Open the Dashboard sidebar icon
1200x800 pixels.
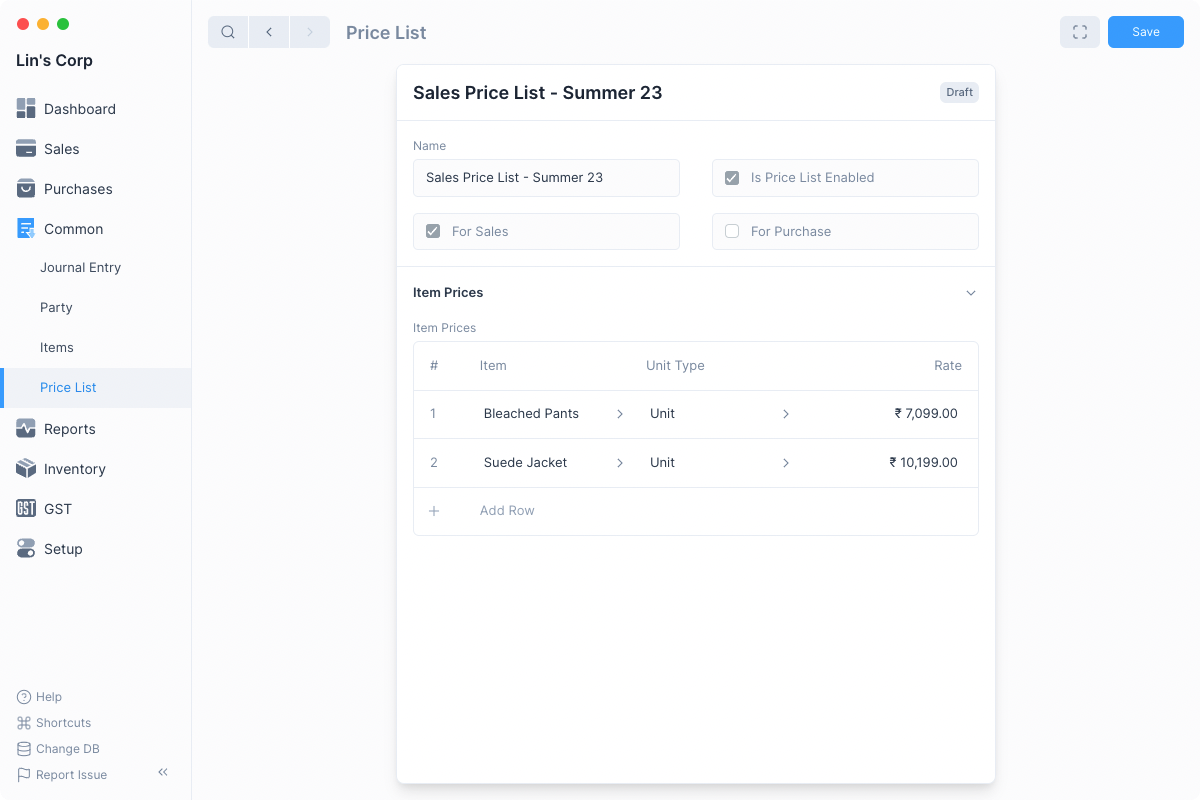pyautogui.click(x=26, y=109)
